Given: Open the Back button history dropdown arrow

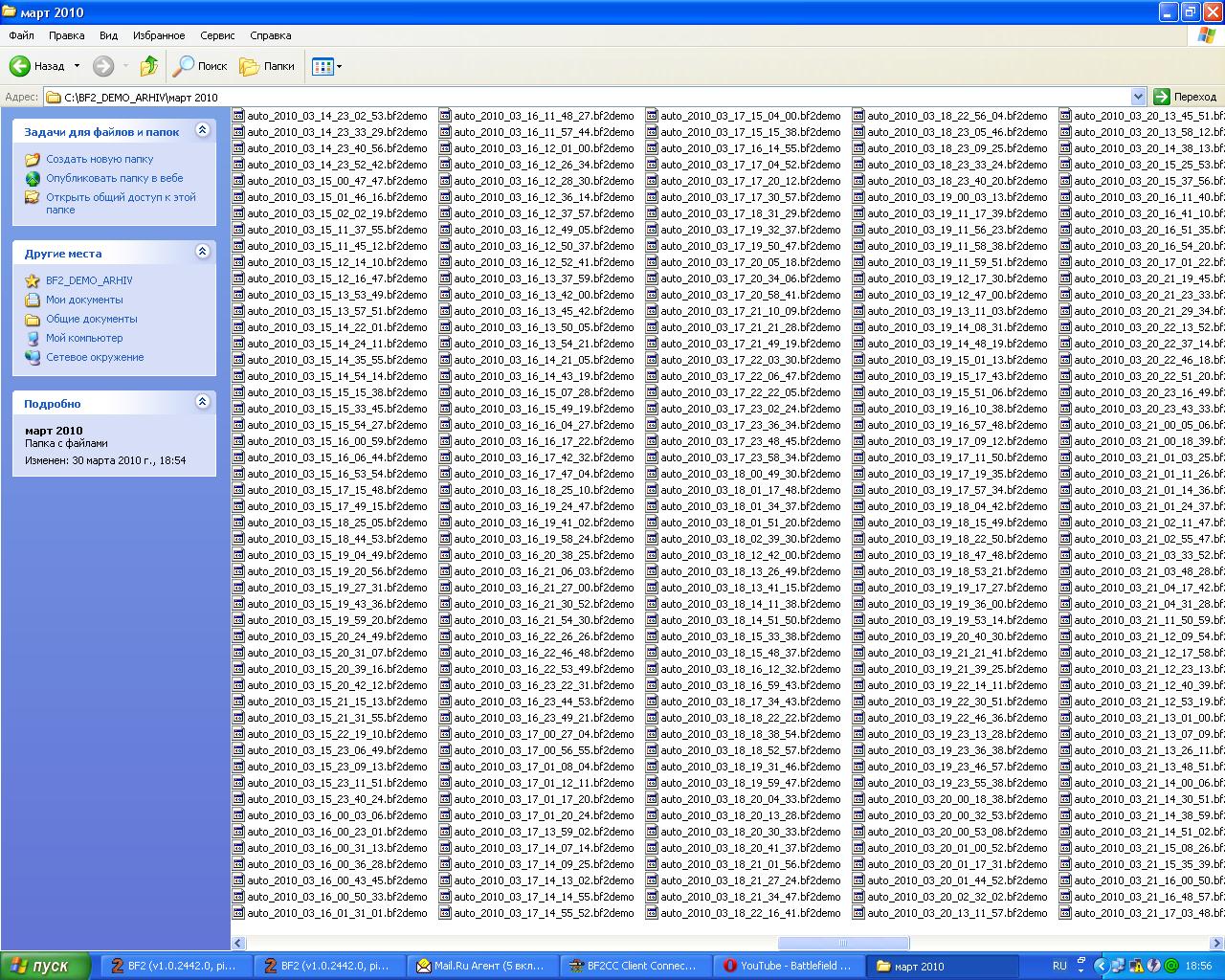Looking at the screenshot, I should (77, 66).
